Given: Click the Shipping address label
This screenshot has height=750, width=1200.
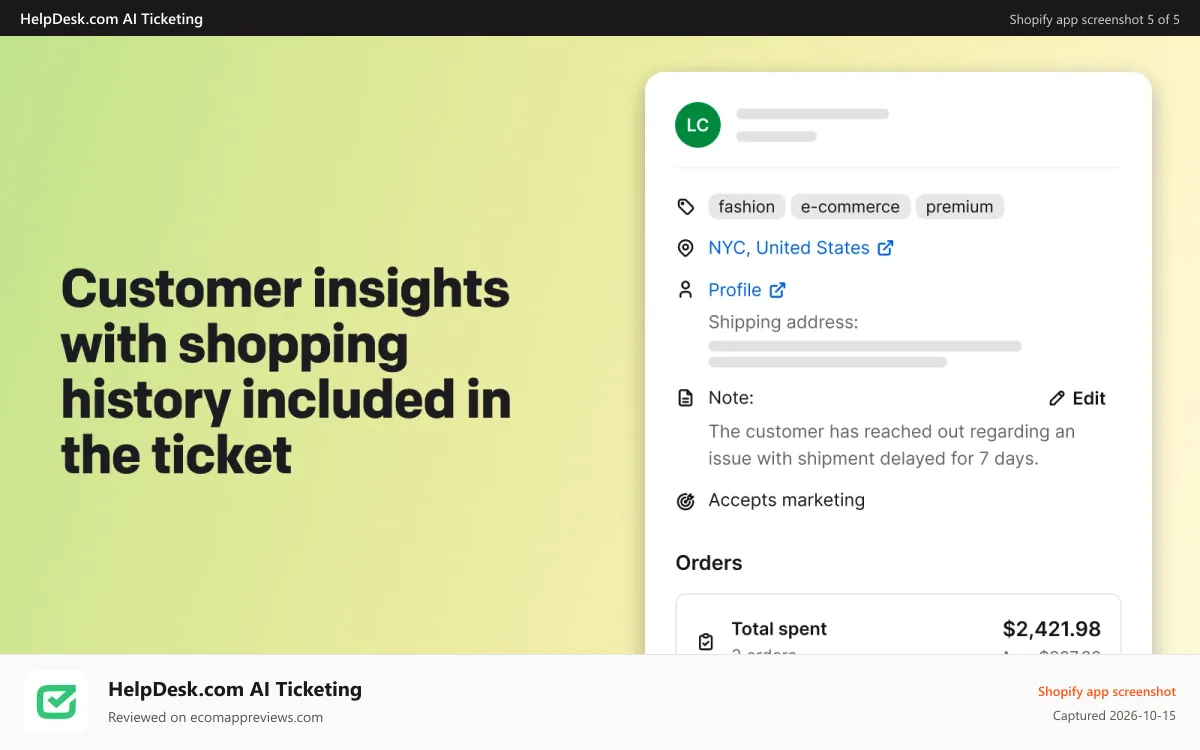Looking at the screenshot, I should 784,322.
